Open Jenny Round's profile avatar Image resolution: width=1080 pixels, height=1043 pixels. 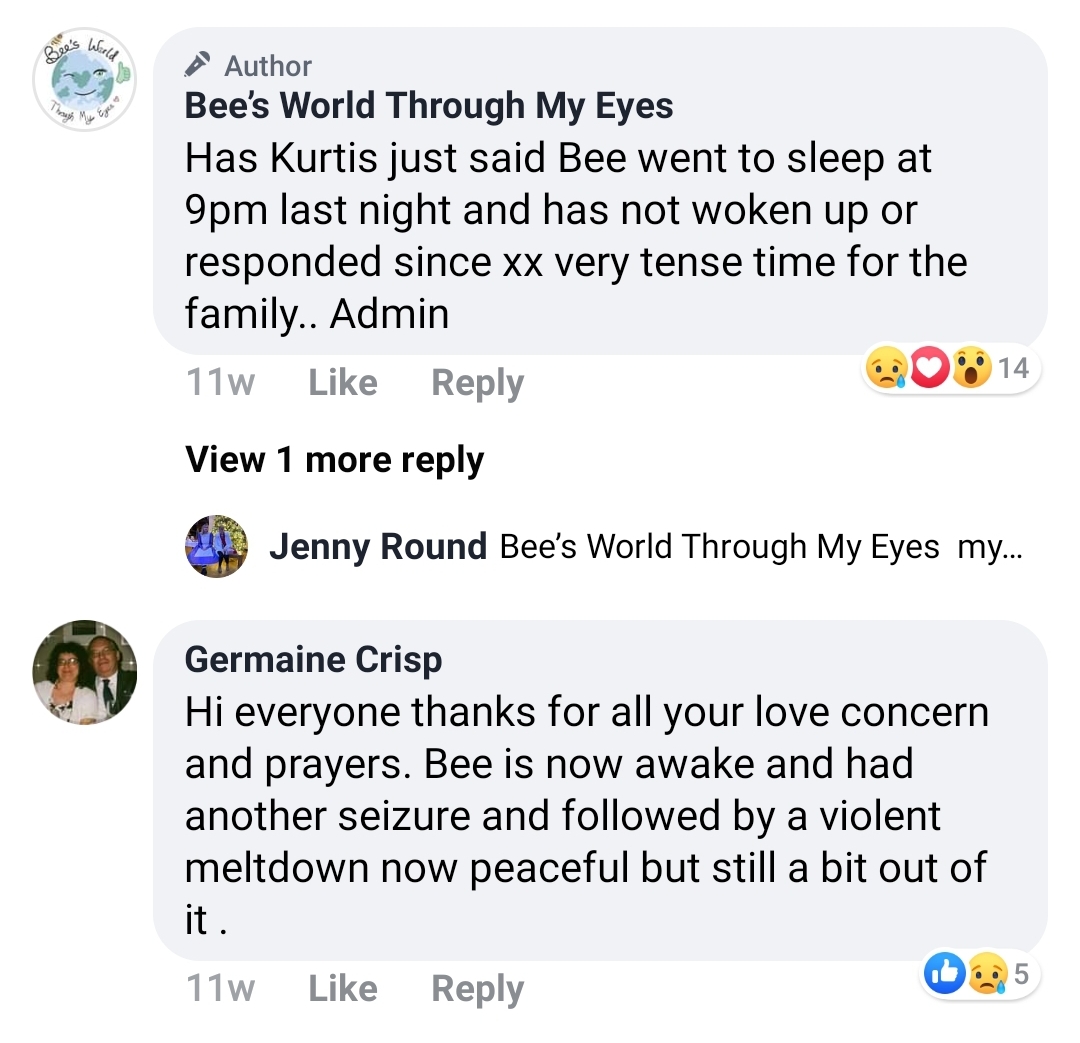click(216, 546)
